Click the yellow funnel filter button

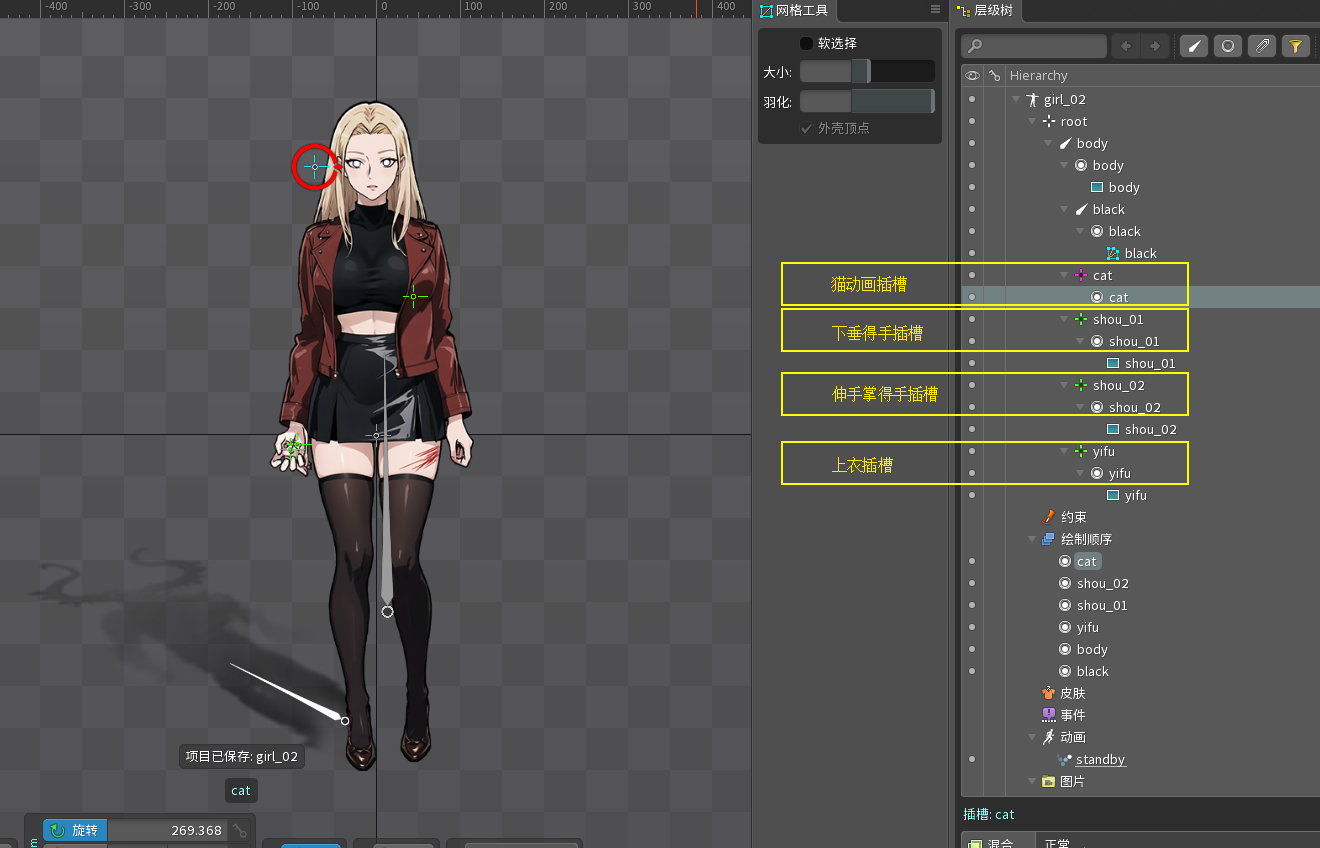(x=1296, y=46)
